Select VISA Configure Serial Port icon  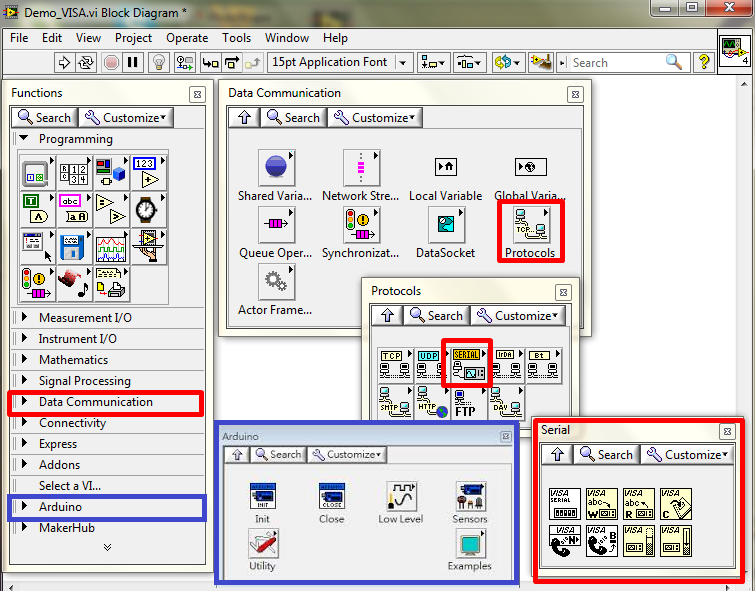564,504
